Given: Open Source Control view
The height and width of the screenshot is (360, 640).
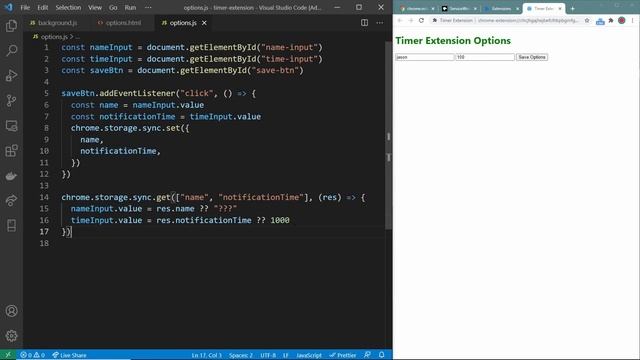Looking at the screenshot, I should pyautogui.click(x=11, y=100).
